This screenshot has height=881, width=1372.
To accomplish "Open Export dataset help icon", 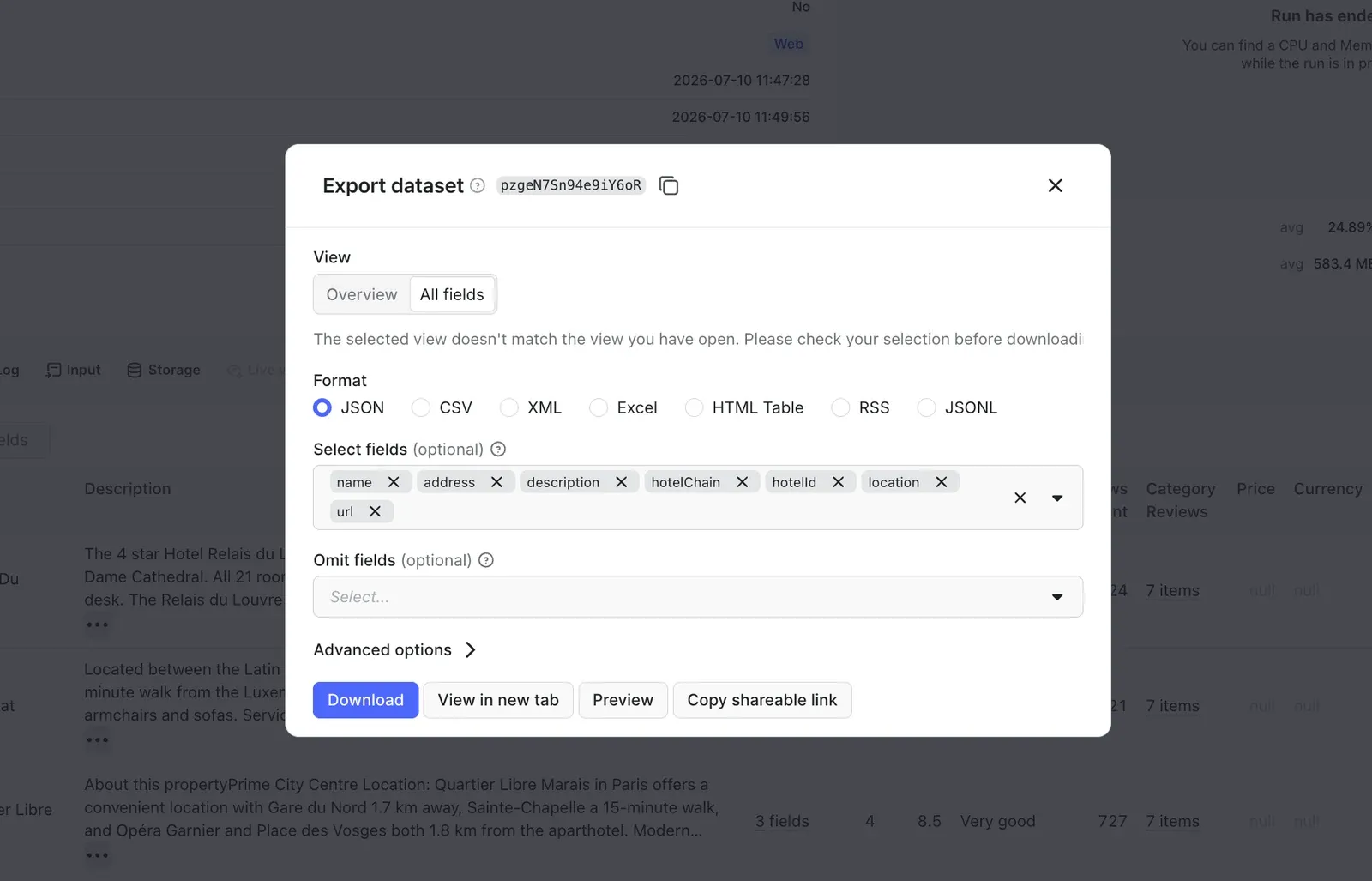I will coord(478,185).
